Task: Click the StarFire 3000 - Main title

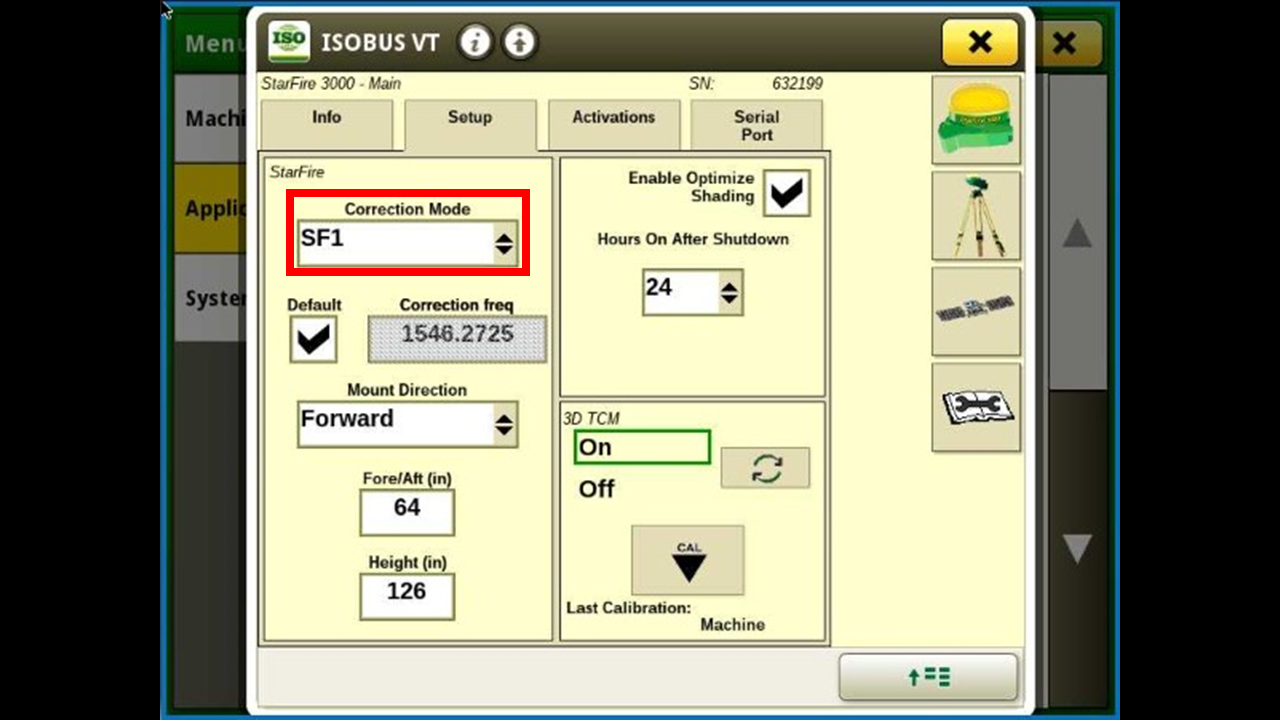Action: click(x=331, y=84)
